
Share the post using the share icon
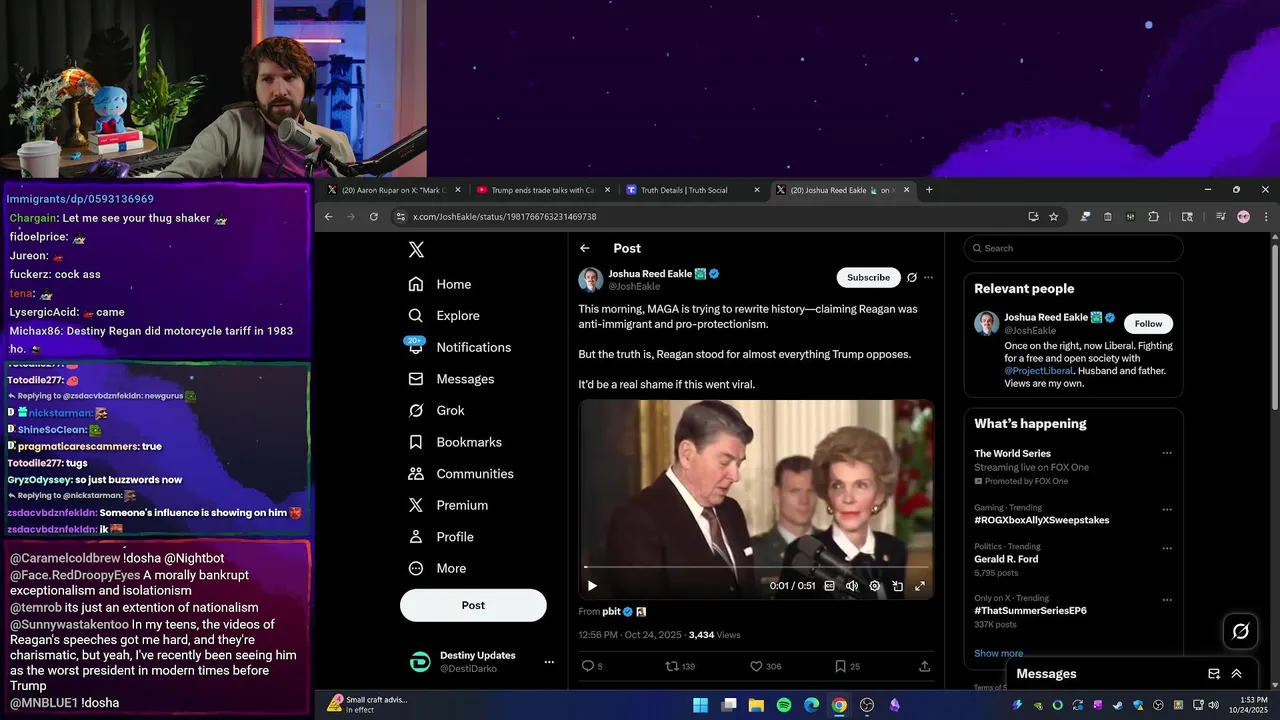tap(924, 666)
